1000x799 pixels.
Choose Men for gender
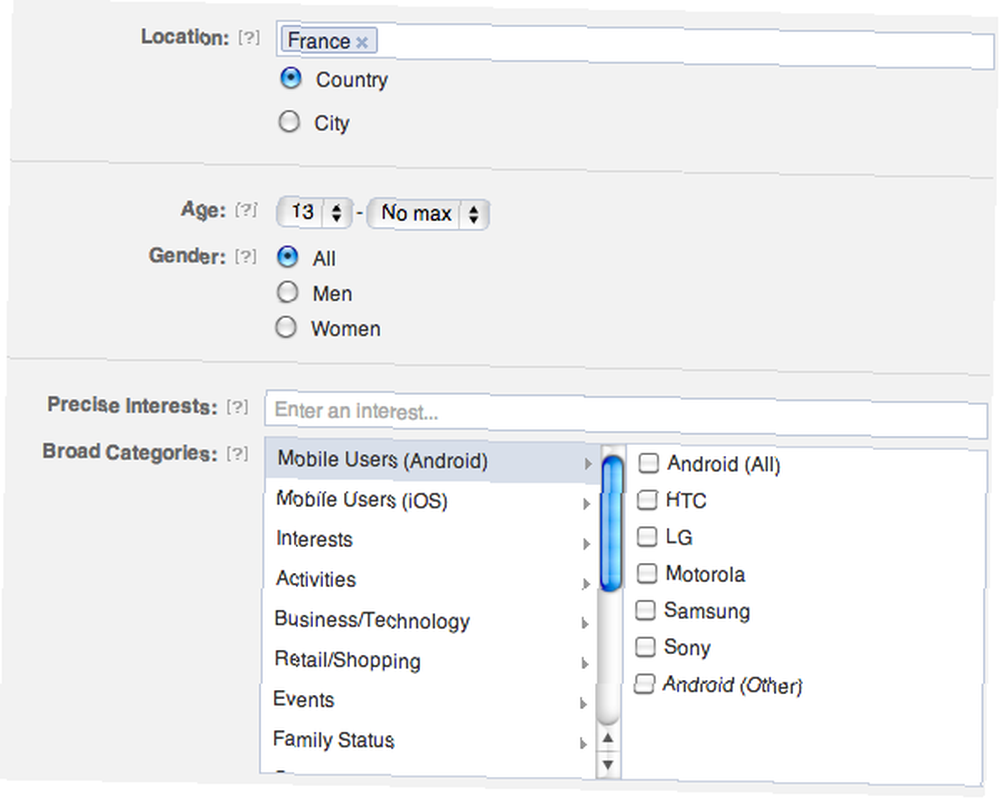point(287,292)
